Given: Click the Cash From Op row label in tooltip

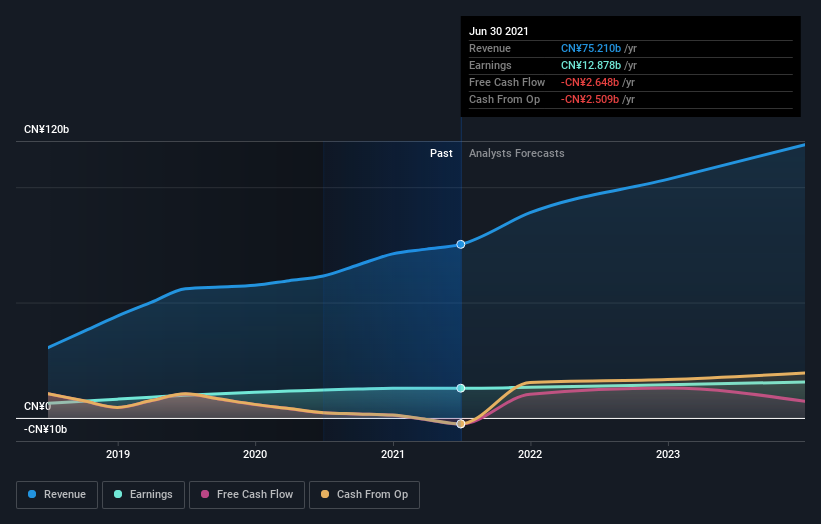Looking at the screenshot, I should tap(504, 99).
